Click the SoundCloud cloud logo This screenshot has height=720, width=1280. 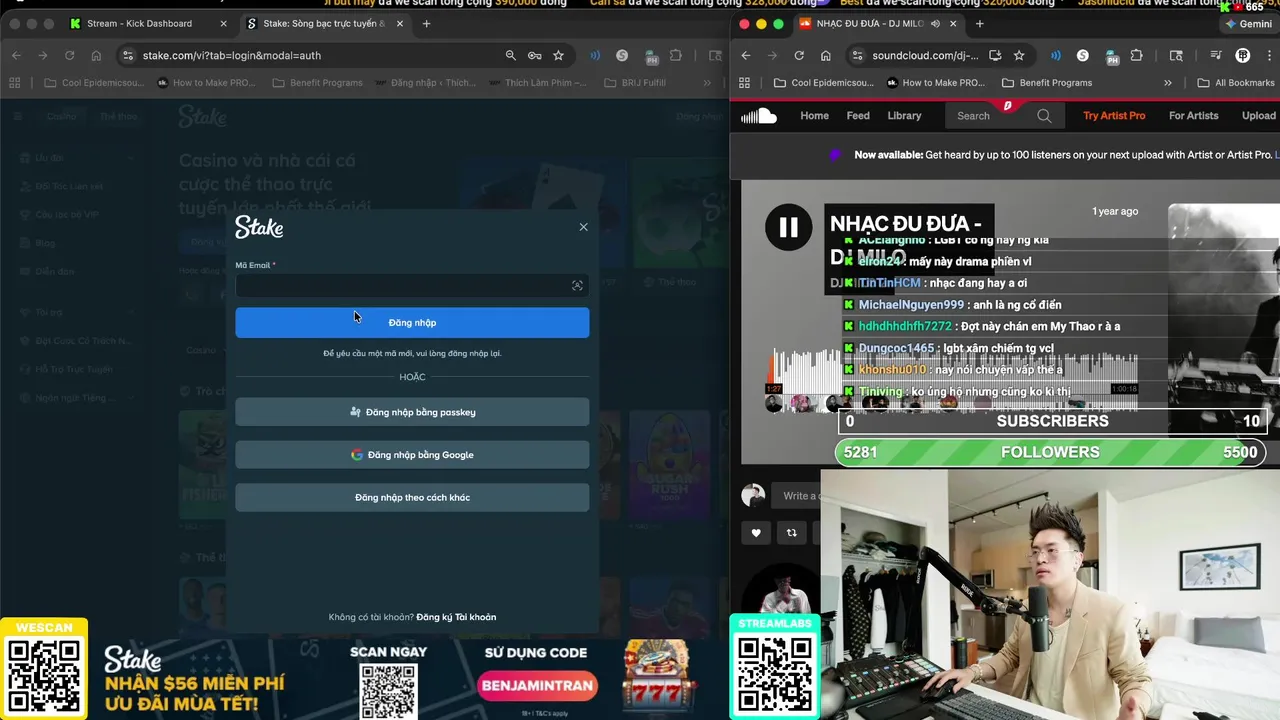[x=759, y=116]
